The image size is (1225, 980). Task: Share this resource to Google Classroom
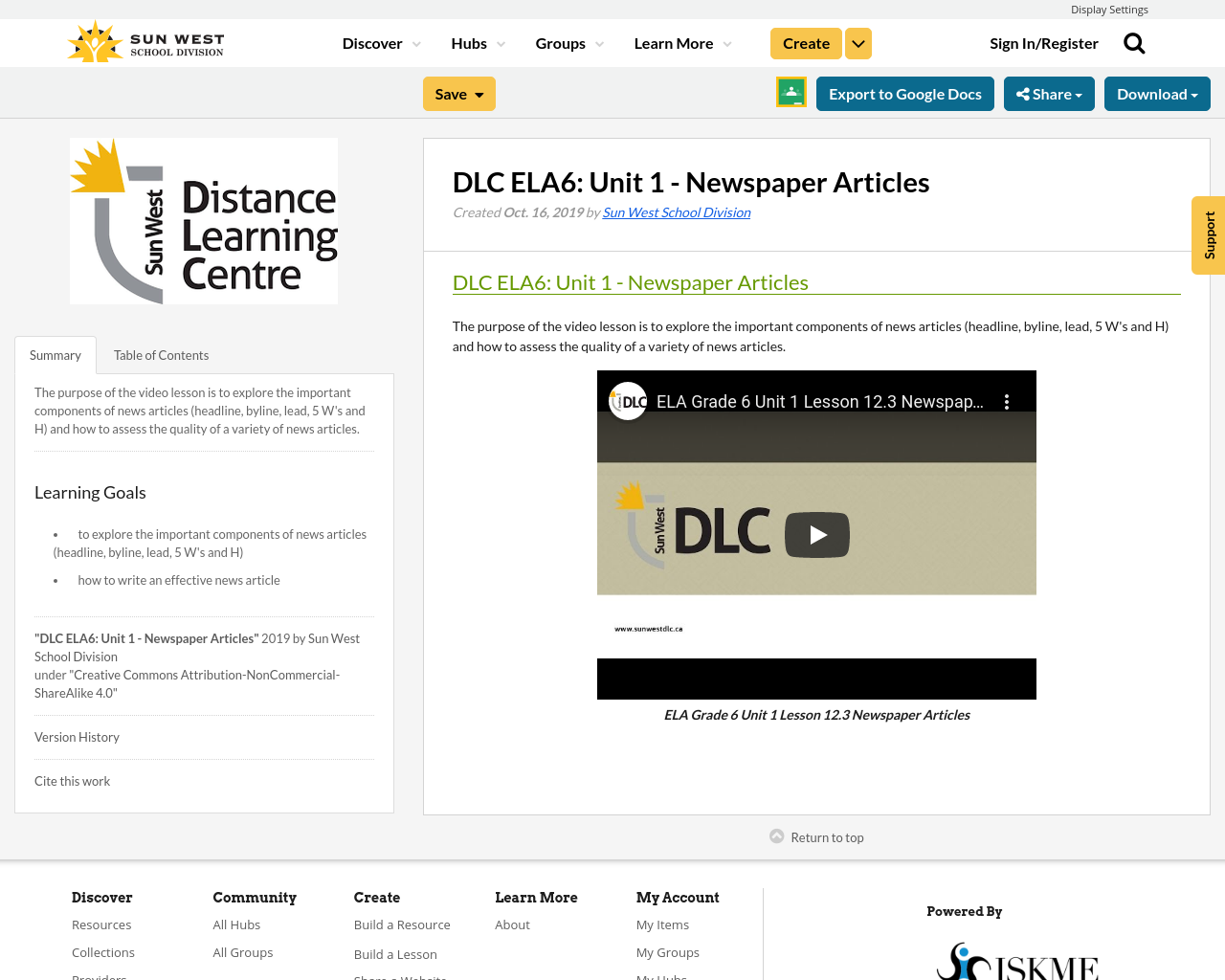pyautogui.click(x=791, y=93)
